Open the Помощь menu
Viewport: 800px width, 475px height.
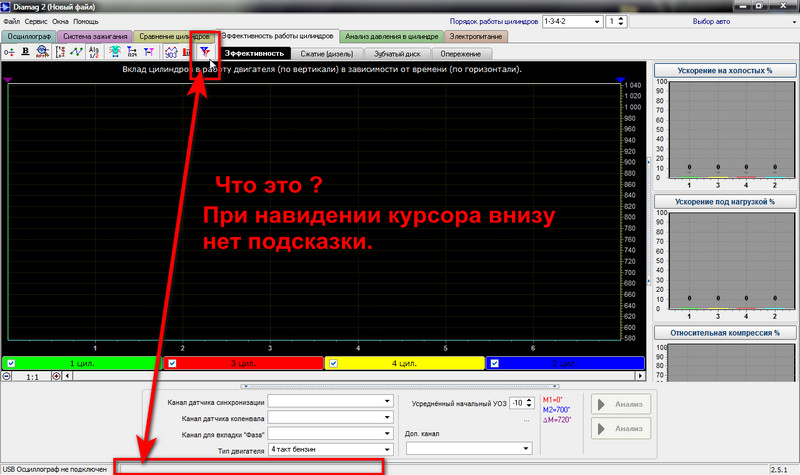point(86,22)
